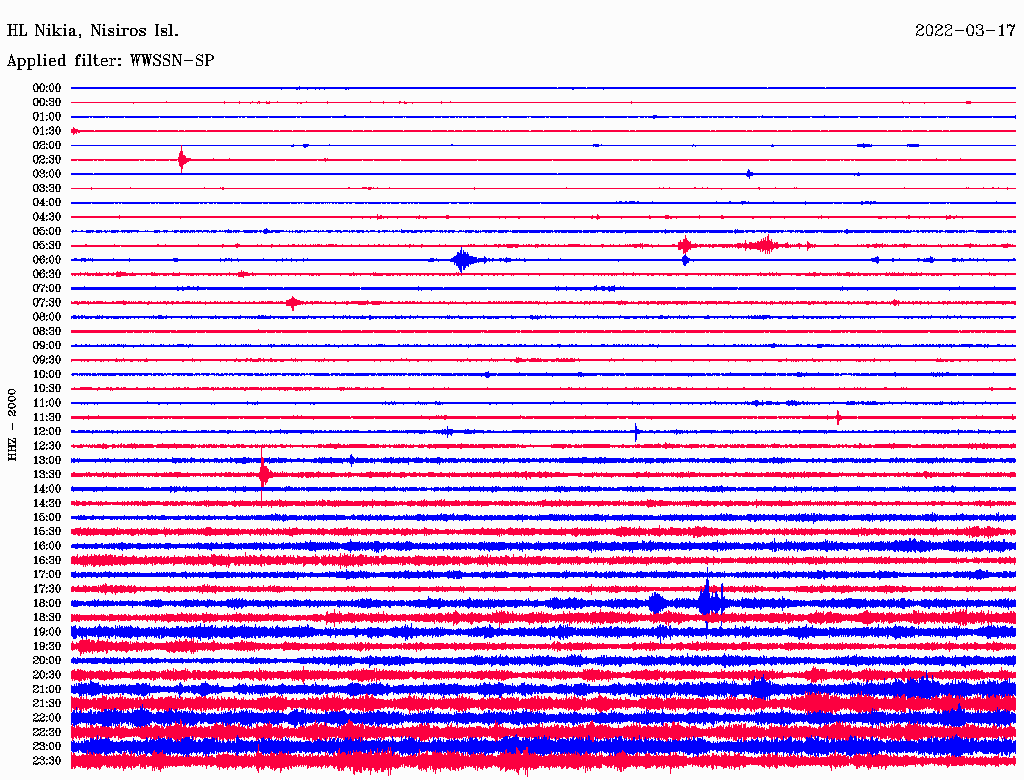The width and height of the screenshot is (1024, 780).
Task: Select the 02:30 time label
Action: [47, 160]
